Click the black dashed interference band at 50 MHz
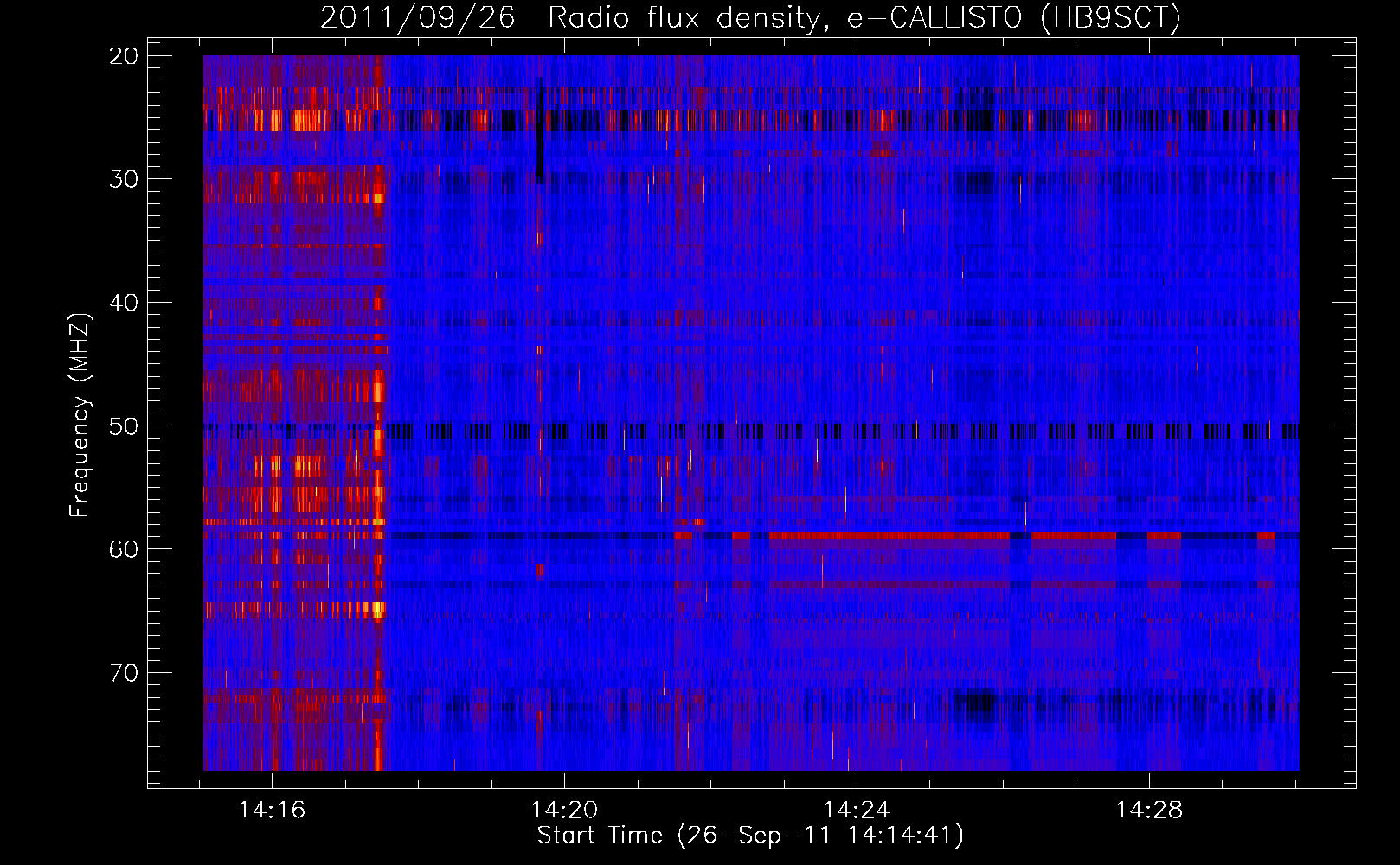This screenshot has height=865, width=1400. pyautogui.click(x=751, y=431)
